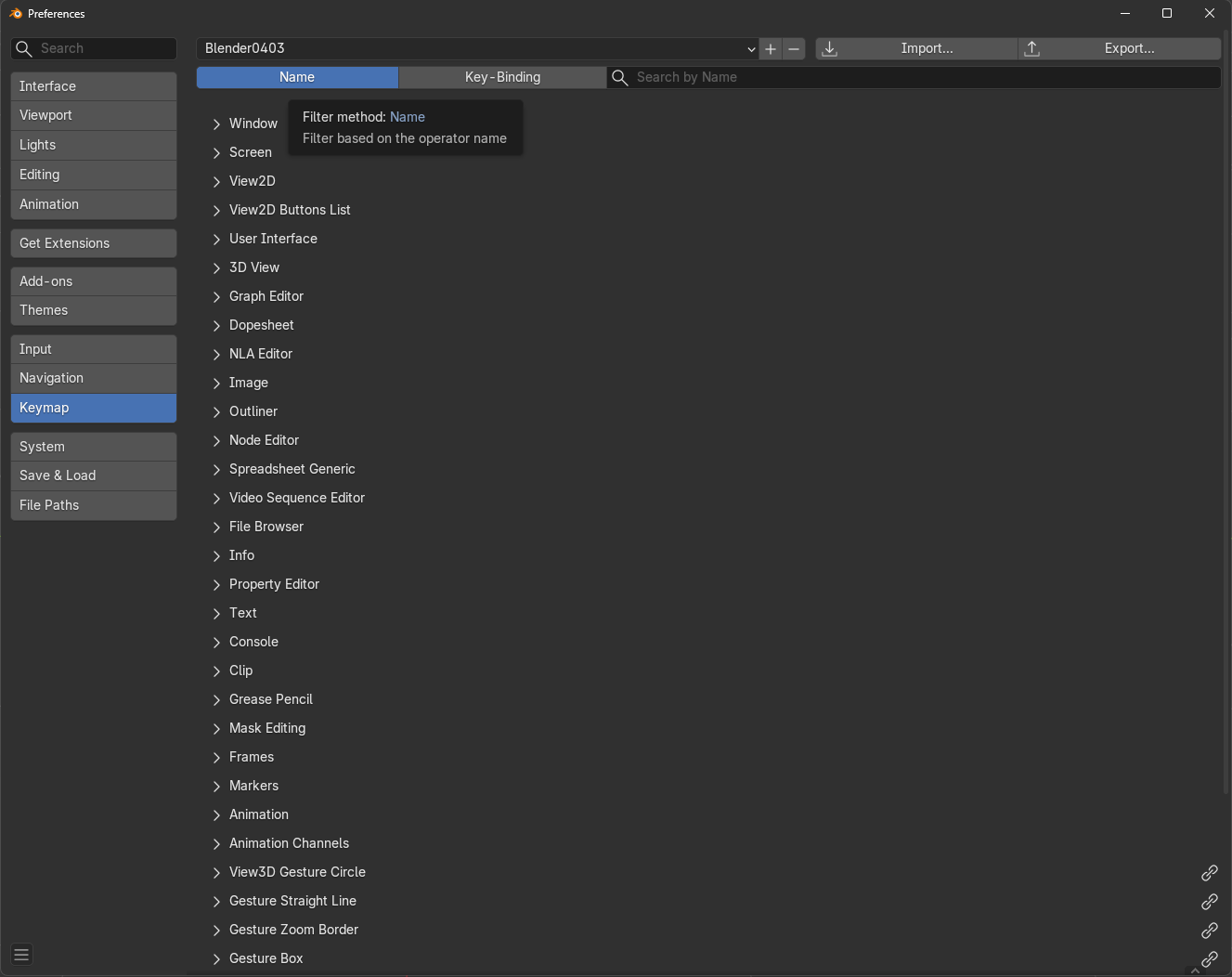The height and width of the screenshot is (977, 1232).
Task: Select the Name filter method
Action: point(297,77)
